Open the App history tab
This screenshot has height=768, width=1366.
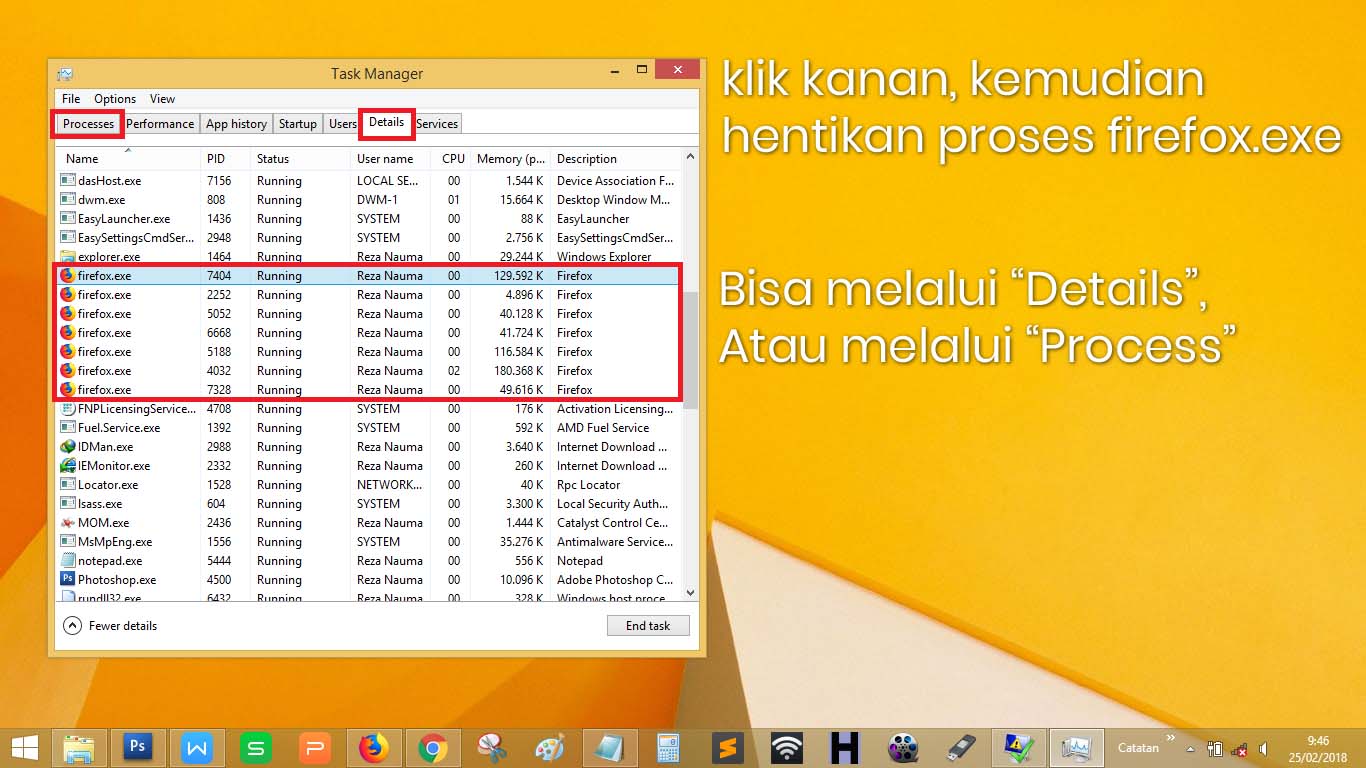236,124
